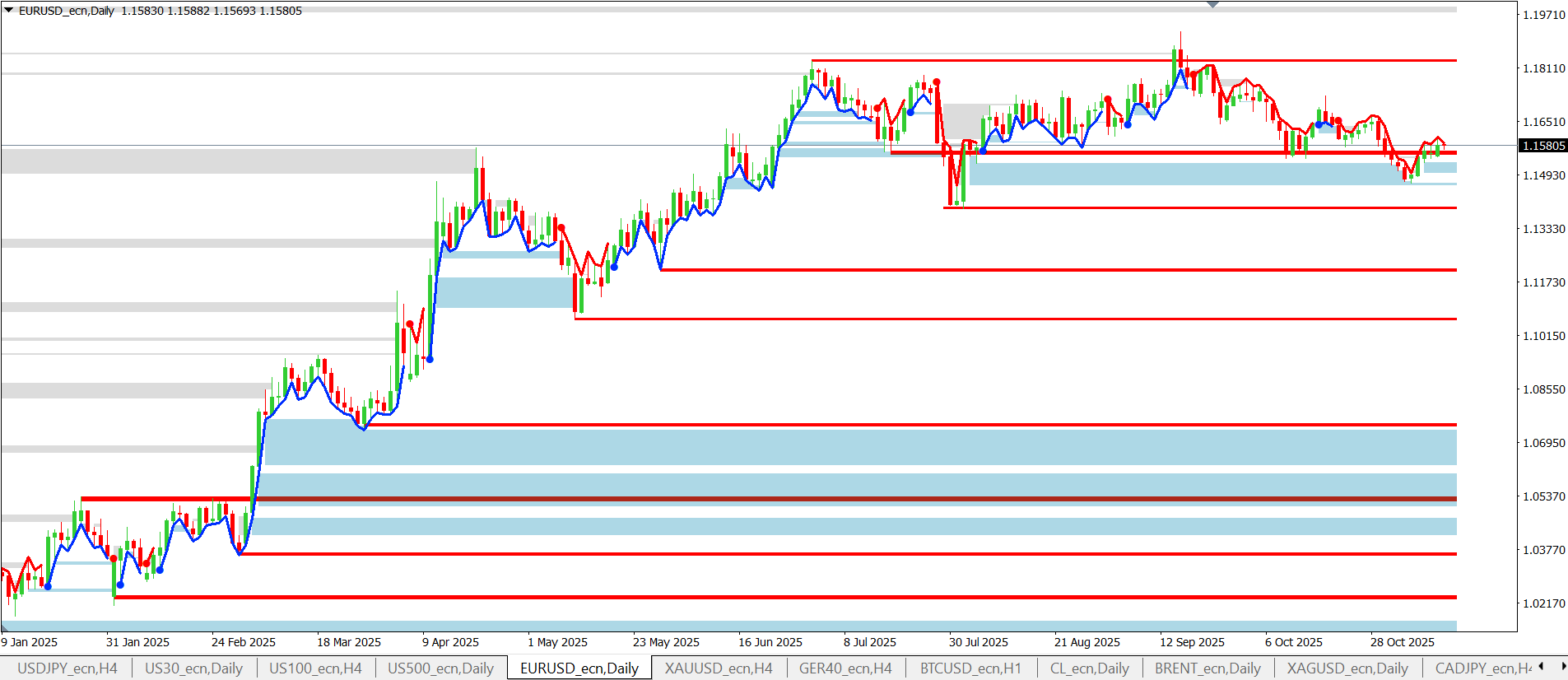Click the 1.06950 price scale label
1568x680 pixels.
coord(1544,443)
